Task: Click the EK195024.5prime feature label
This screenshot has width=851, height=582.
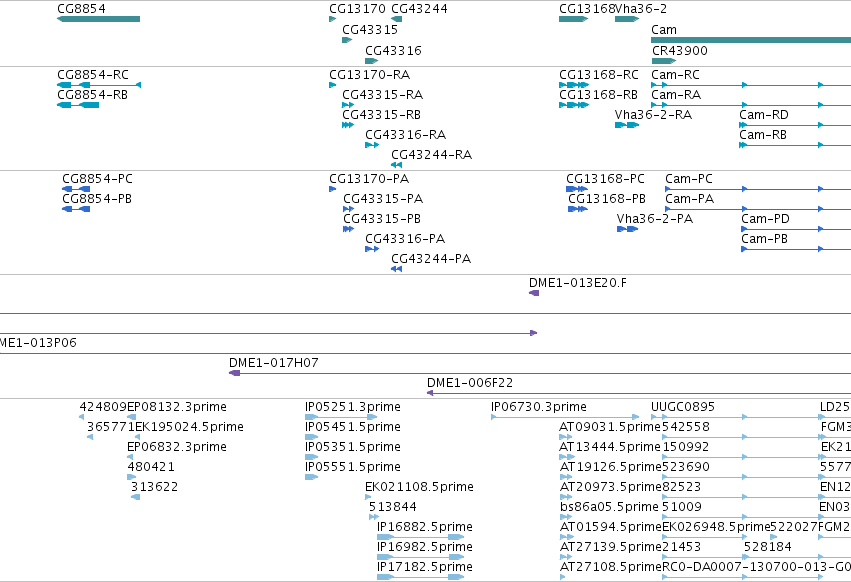Action: (189, 427)
